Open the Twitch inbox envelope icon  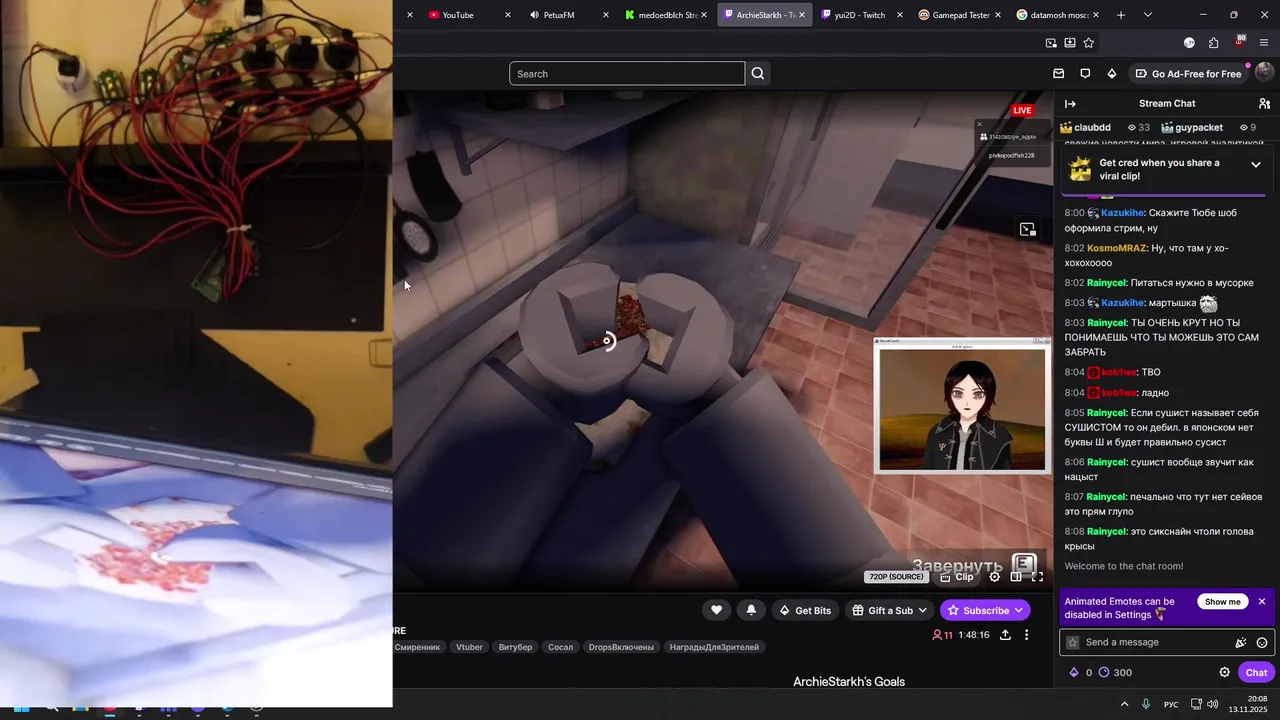(1059, 74)
